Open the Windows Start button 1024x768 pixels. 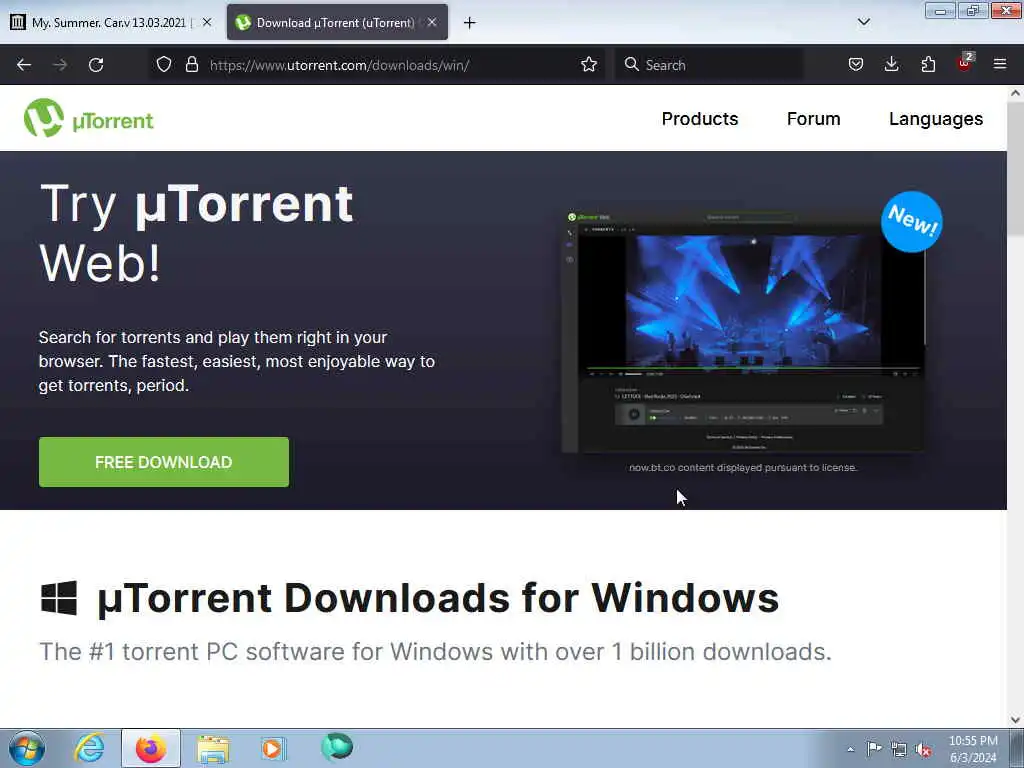pos(27,748)
